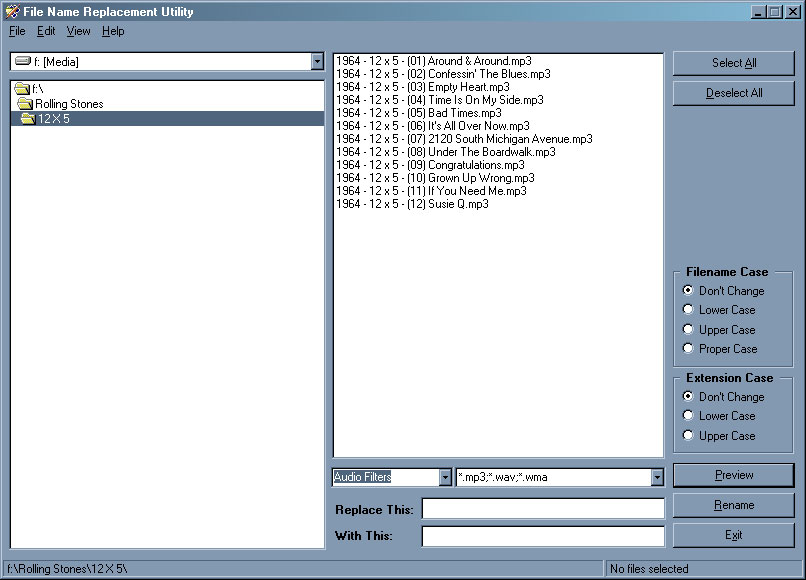Click the app icon in the title bar
This screenshot has width=806, height=580.
point(12,11)
